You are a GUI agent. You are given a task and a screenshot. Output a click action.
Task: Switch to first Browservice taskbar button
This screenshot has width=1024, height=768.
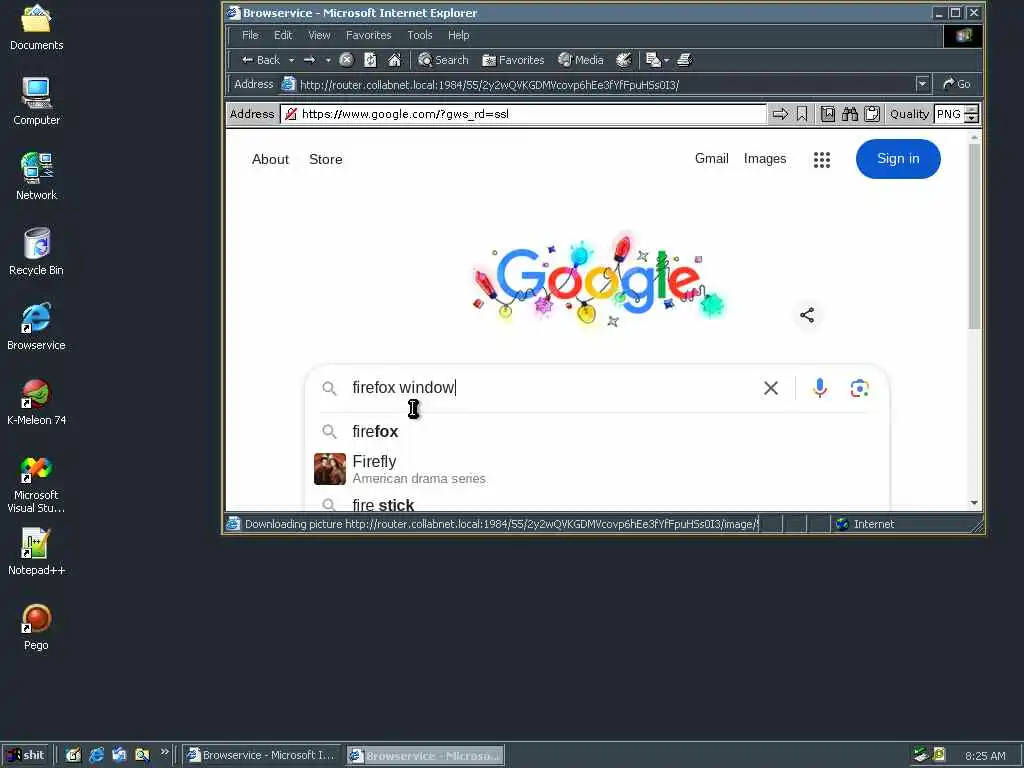pos(262,756)
